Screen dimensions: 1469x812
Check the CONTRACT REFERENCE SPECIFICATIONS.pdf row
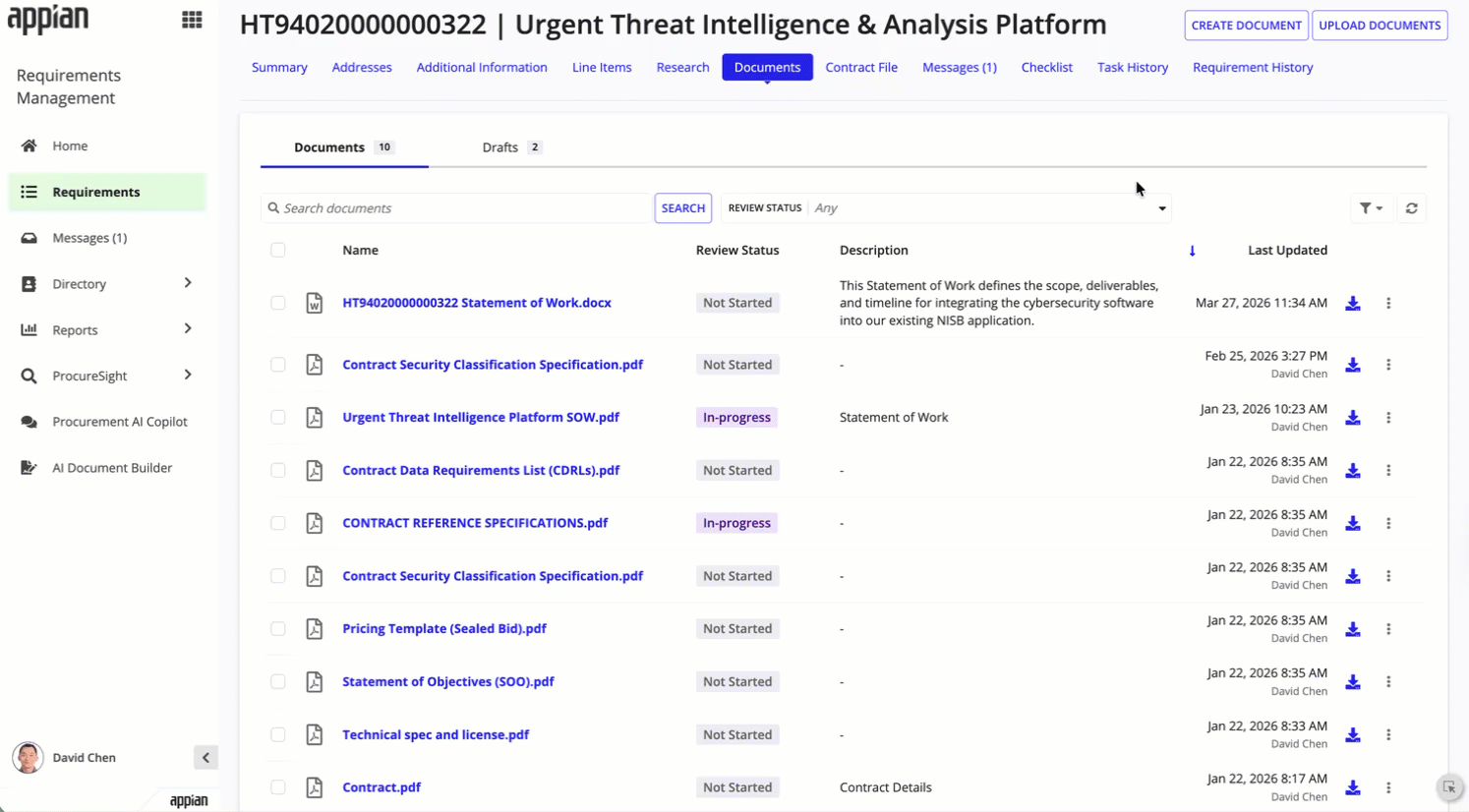(x=278, y=523)
